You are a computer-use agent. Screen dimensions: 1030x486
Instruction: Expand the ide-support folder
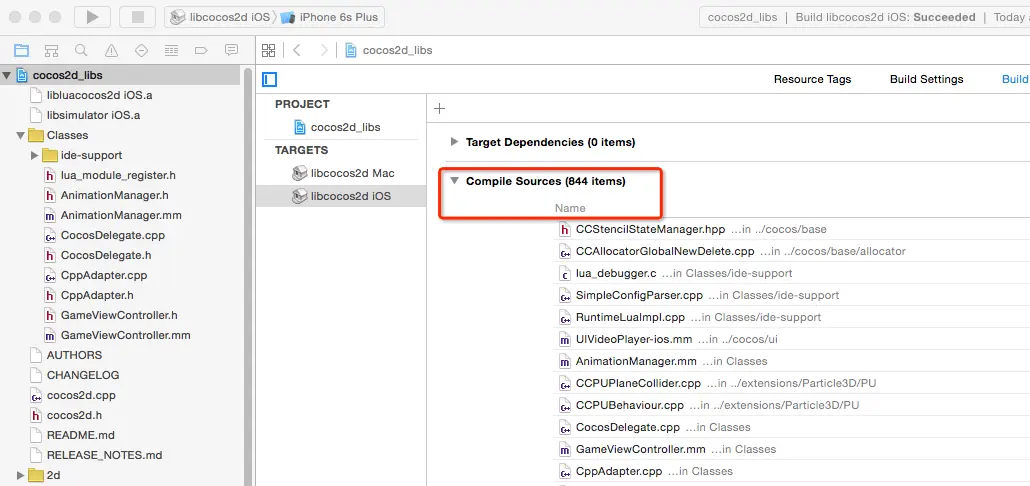click(35, 156)
